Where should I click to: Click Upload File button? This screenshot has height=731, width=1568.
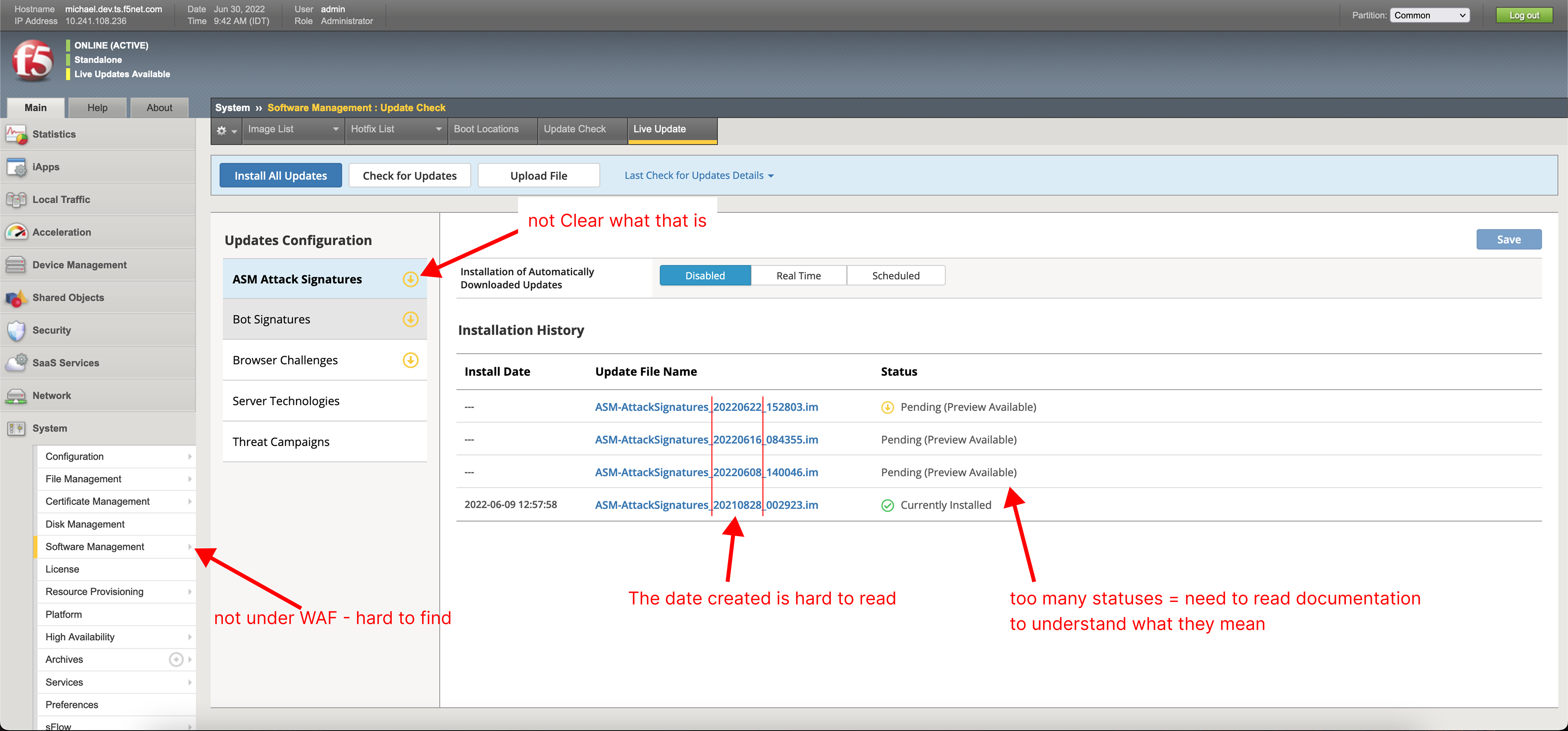tap(539, 176)
